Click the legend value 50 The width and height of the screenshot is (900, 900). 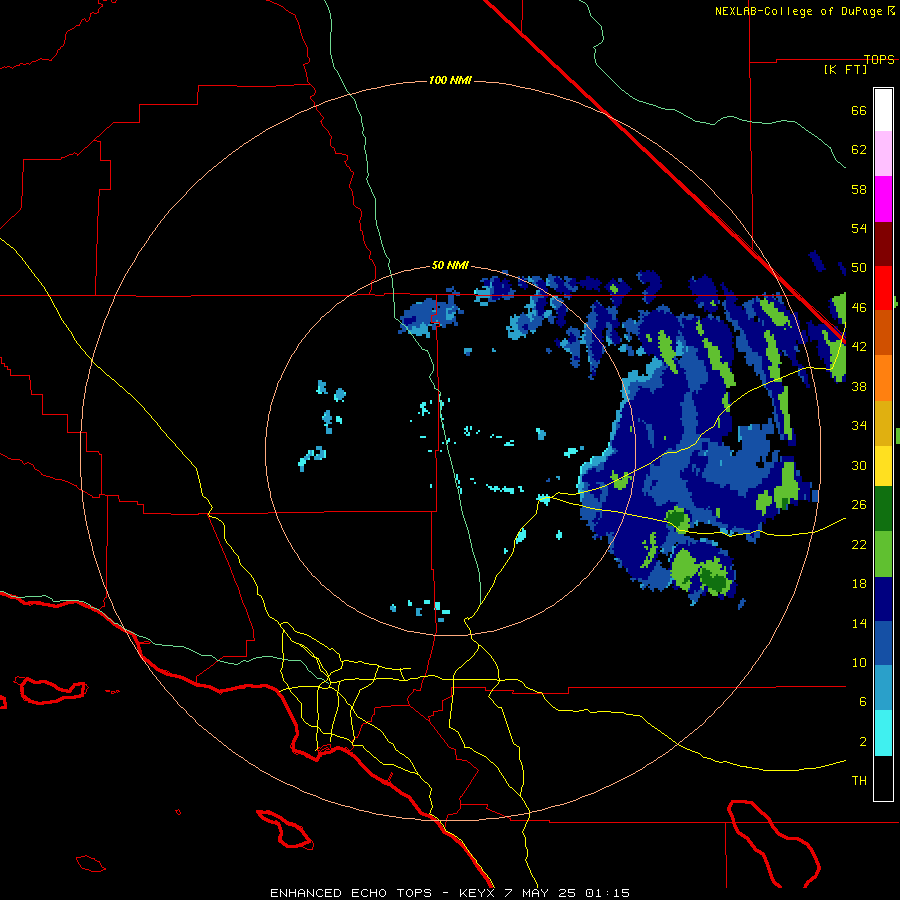tap(859, 268)
